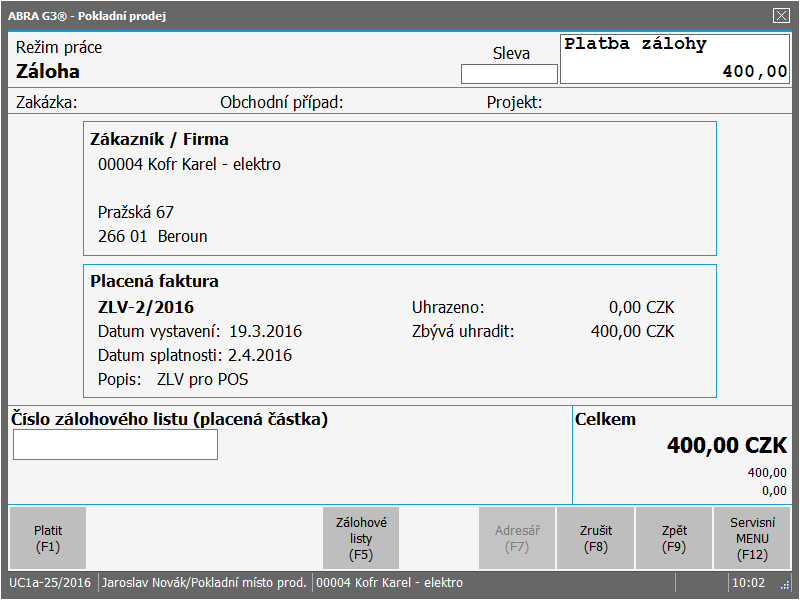Open Zálohové listy (F5)

tap(361, 538)
